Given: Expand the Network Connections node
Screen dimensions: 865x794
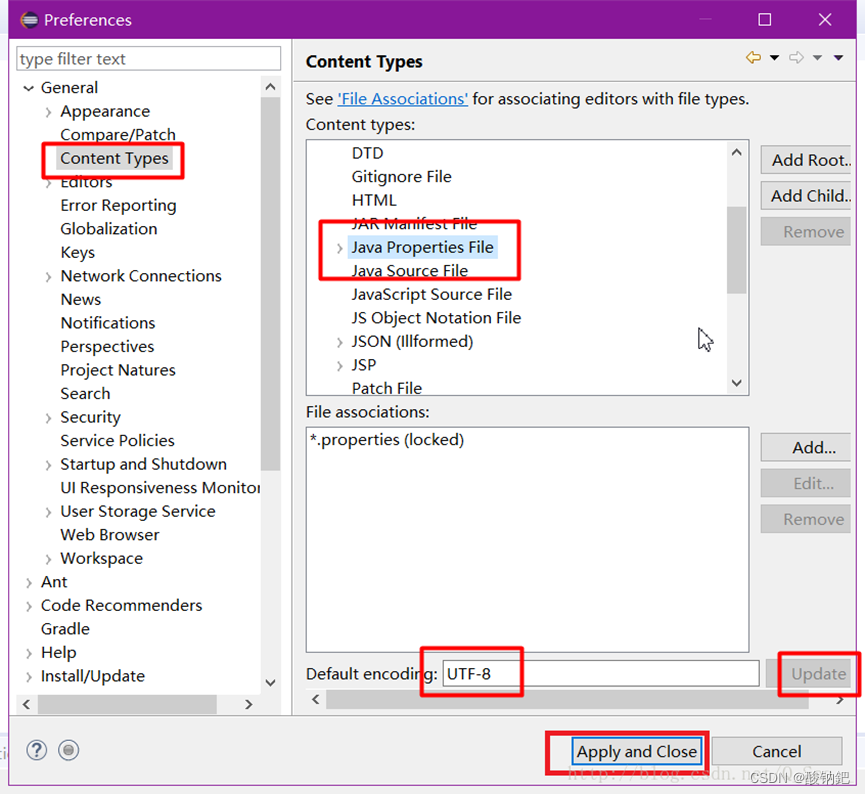Looking at the screenshot, I should [x=49, y=276].
